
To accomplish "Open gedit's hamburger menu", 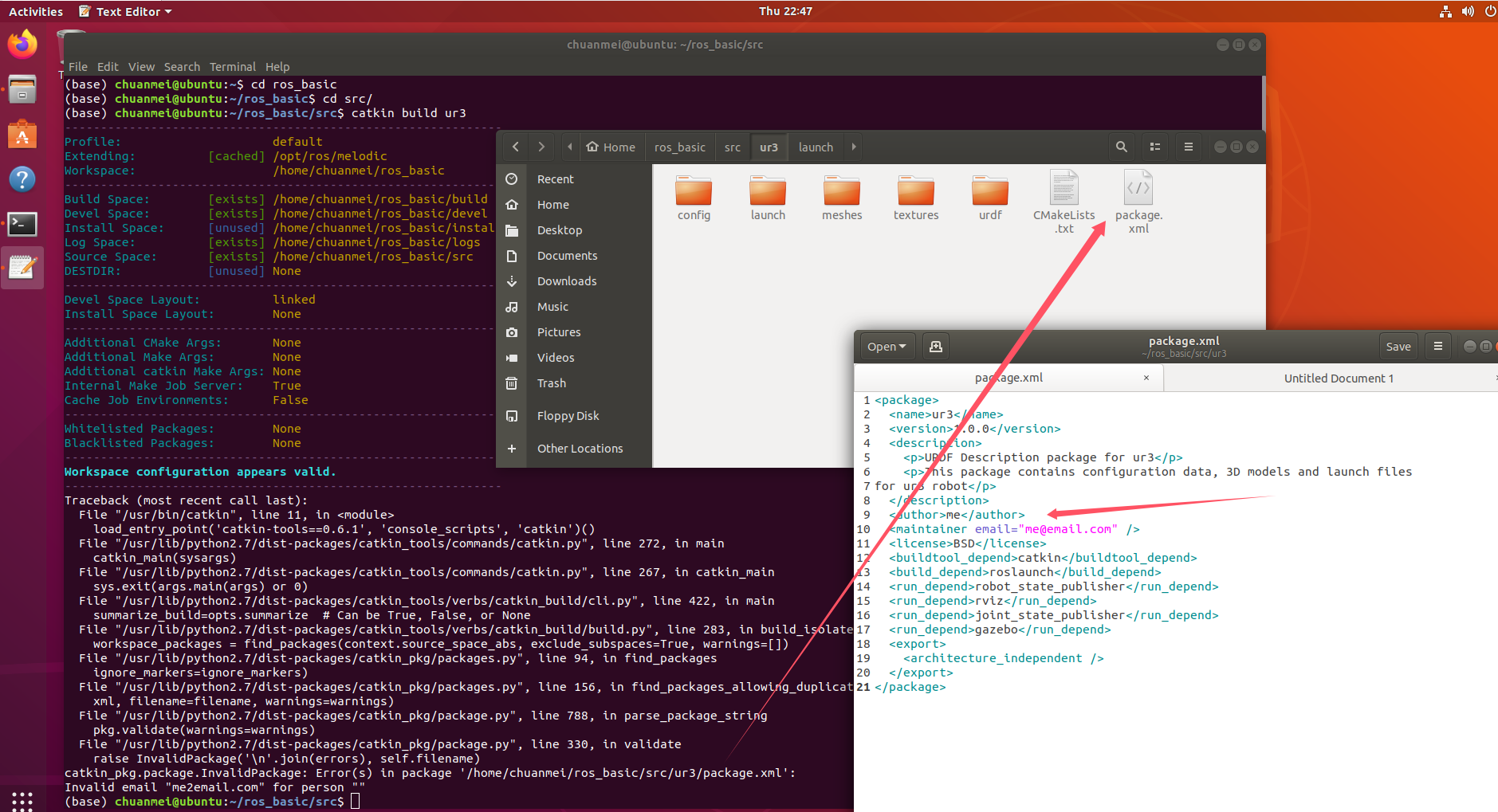I will 1438,345.
